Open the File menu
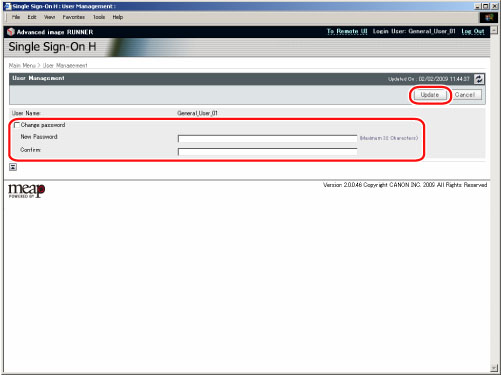Viewport: 501px width, 375px height. pos(16,17)
